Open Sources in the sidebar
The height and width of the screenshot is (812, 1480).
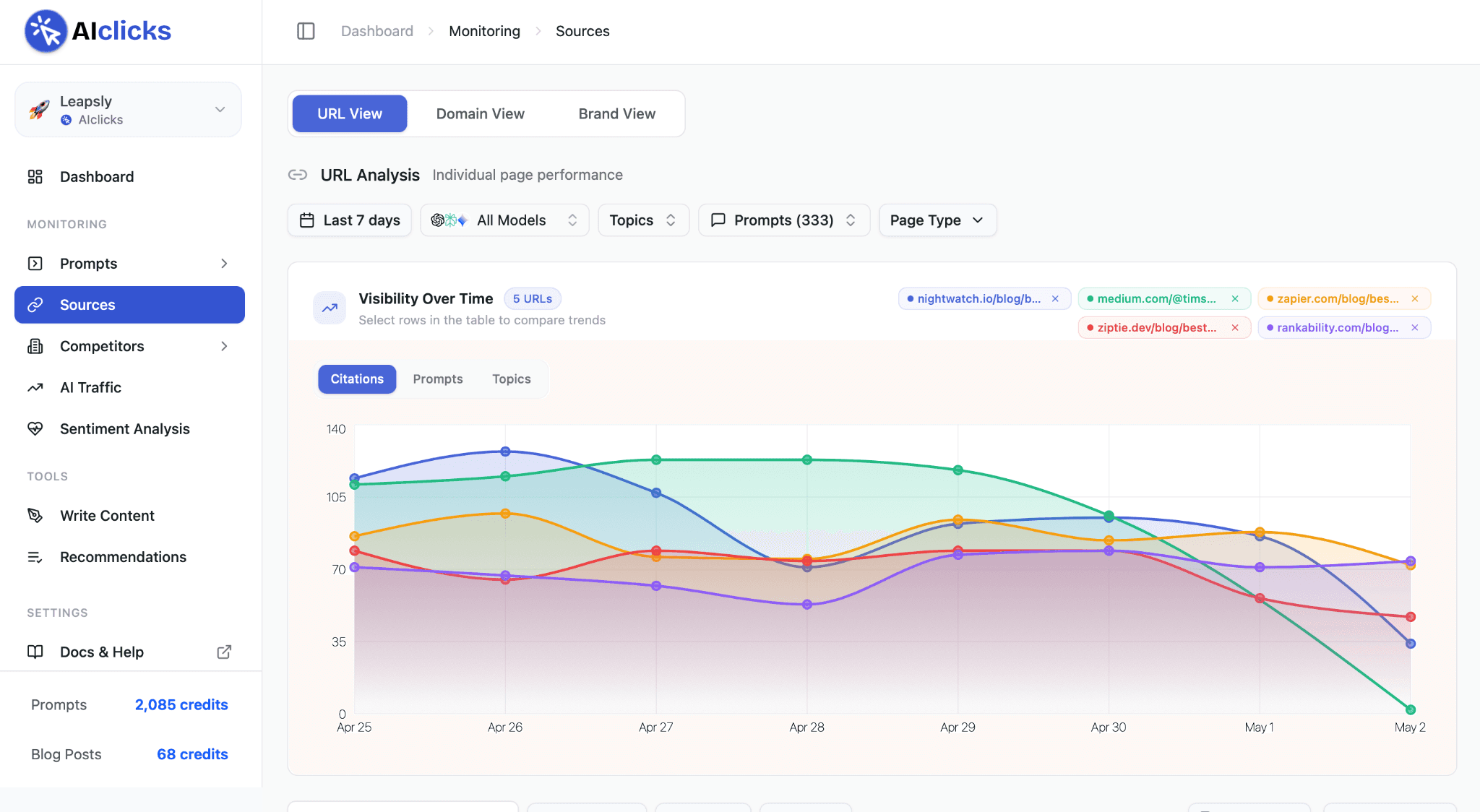(129, 305)
